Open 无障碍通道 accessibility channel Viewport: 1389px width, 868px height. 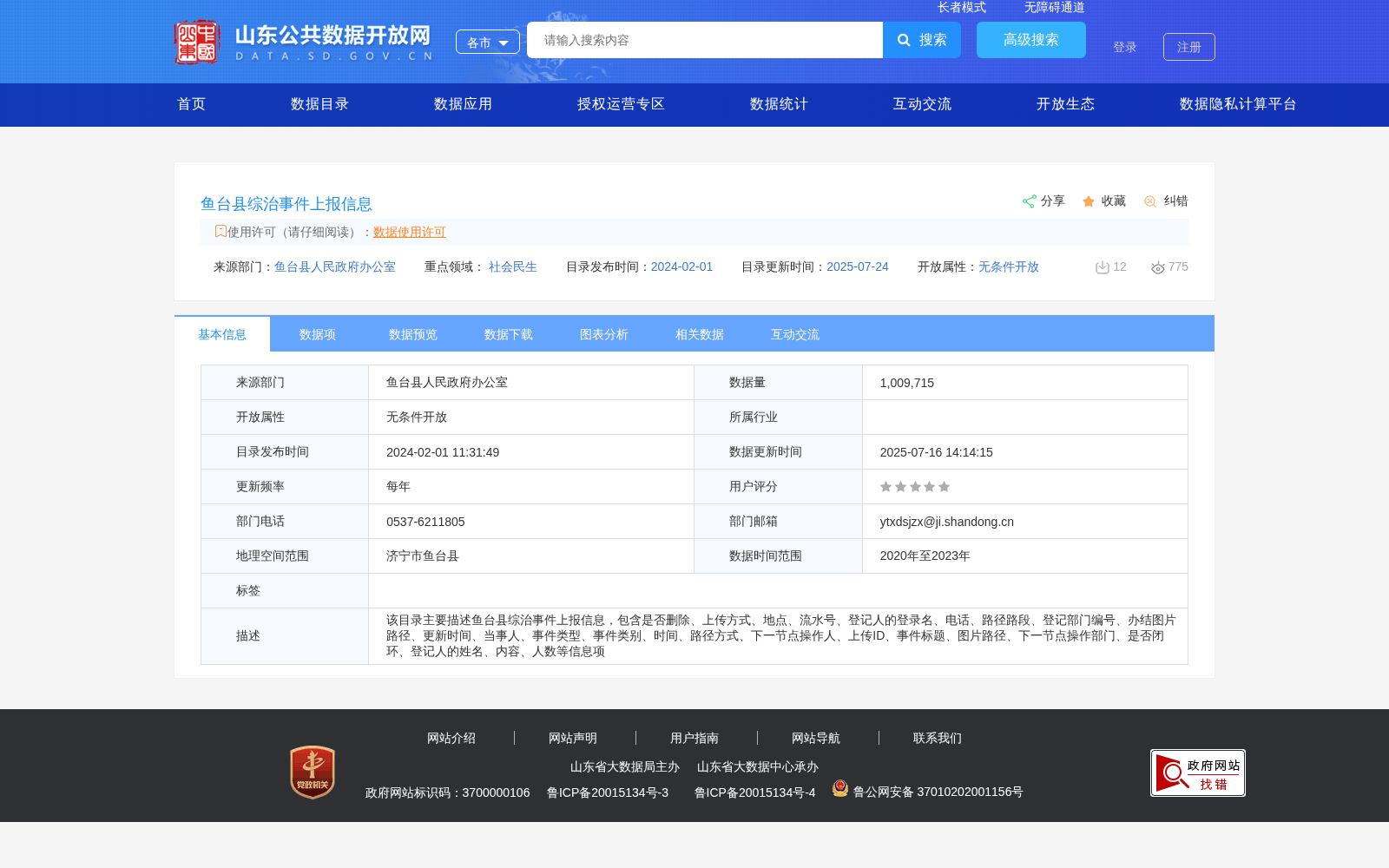(x=1055, y=8)
